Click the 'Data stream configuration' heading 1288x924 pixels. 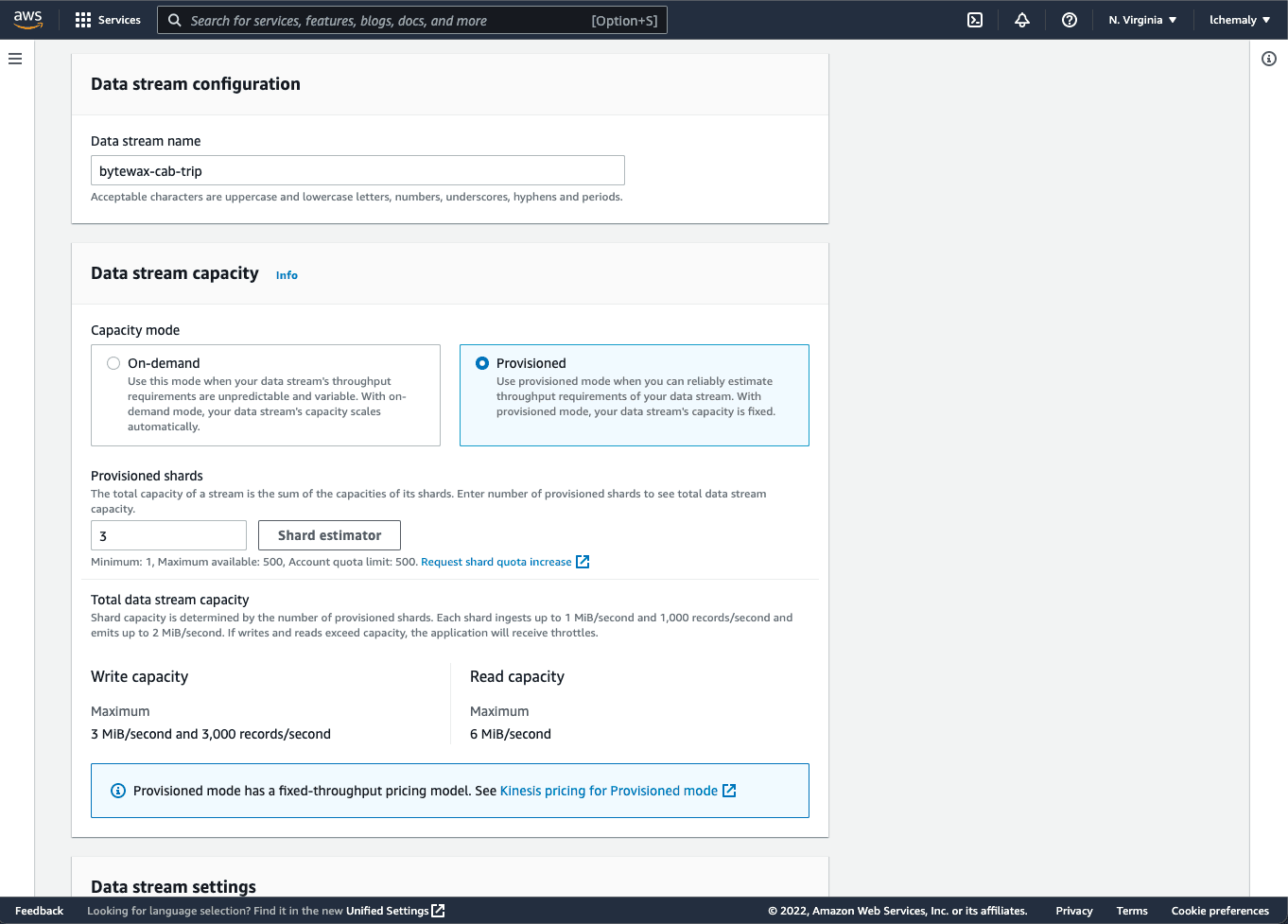196,84
